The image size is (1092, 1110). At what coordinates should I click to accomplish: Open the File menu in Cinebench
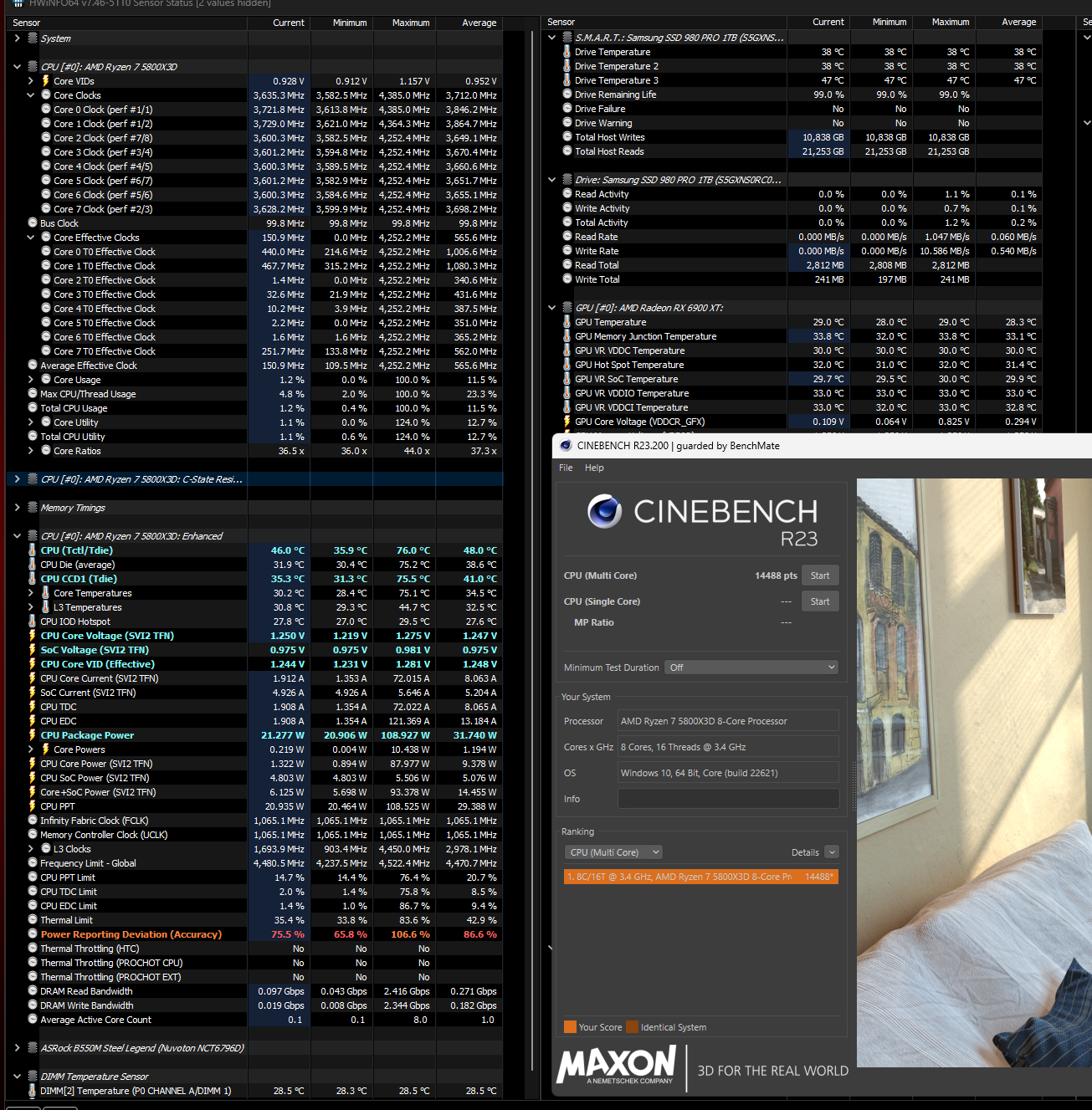tap(566, 468)
